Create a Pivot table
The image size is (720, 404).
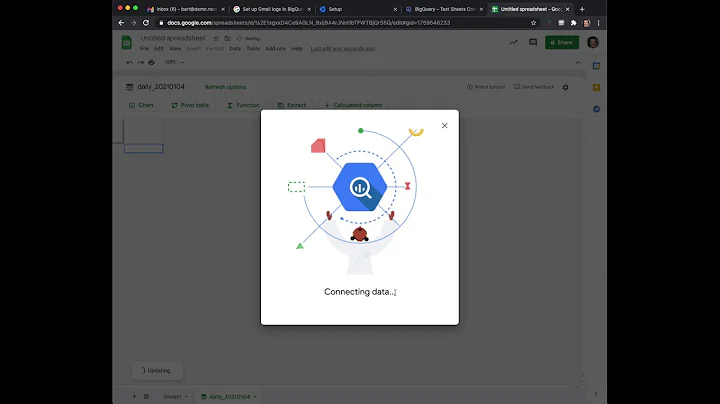point(190,105)
